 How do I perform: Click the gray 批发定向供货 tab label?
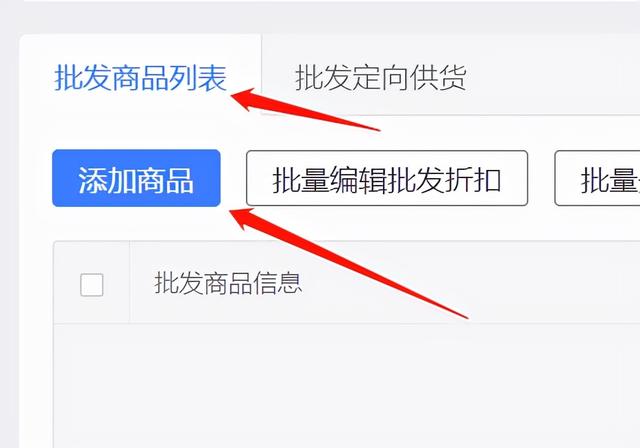point(380,78)
